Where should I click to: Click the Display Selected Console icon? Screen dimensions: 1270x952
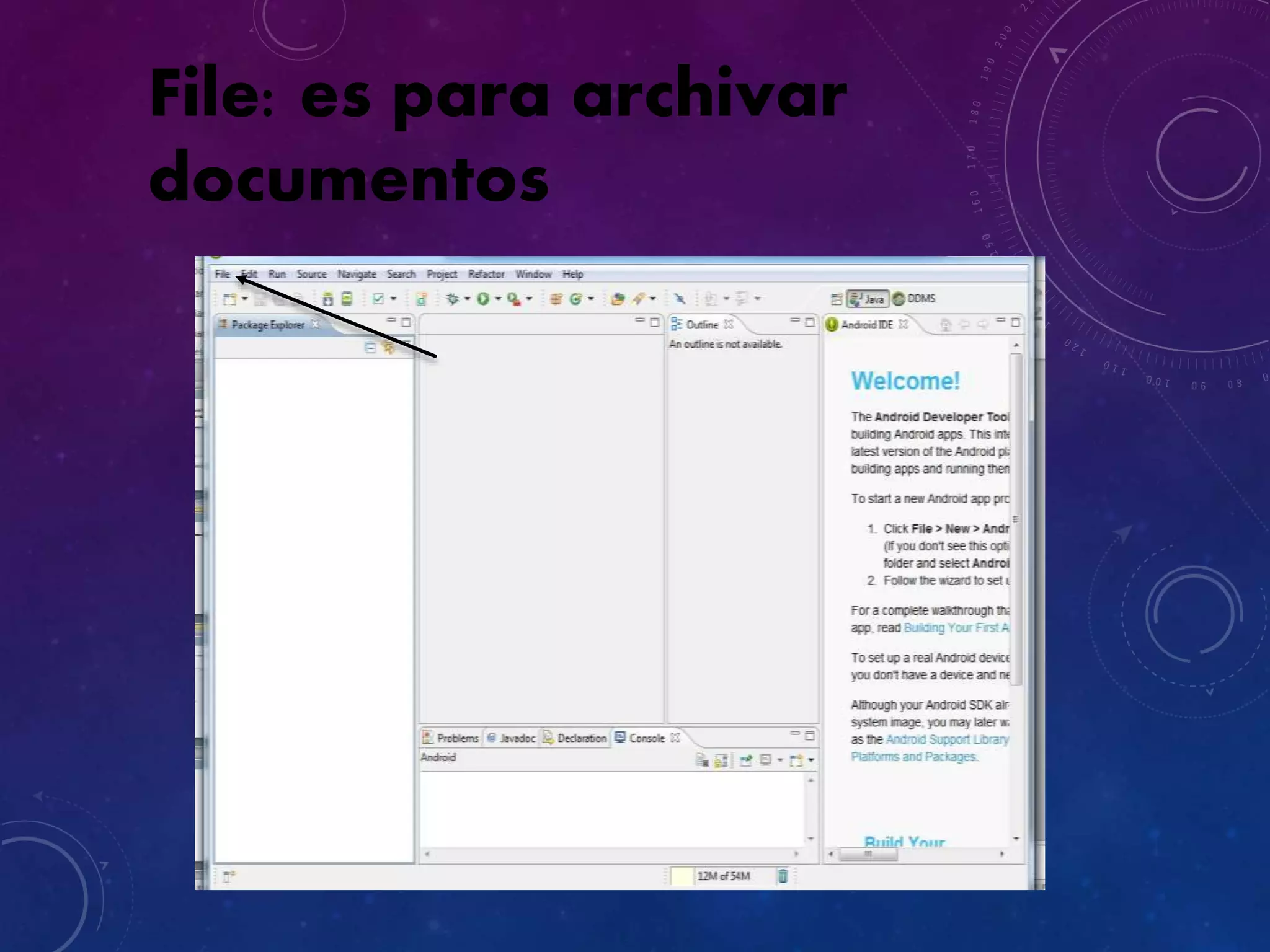(766, 760)
